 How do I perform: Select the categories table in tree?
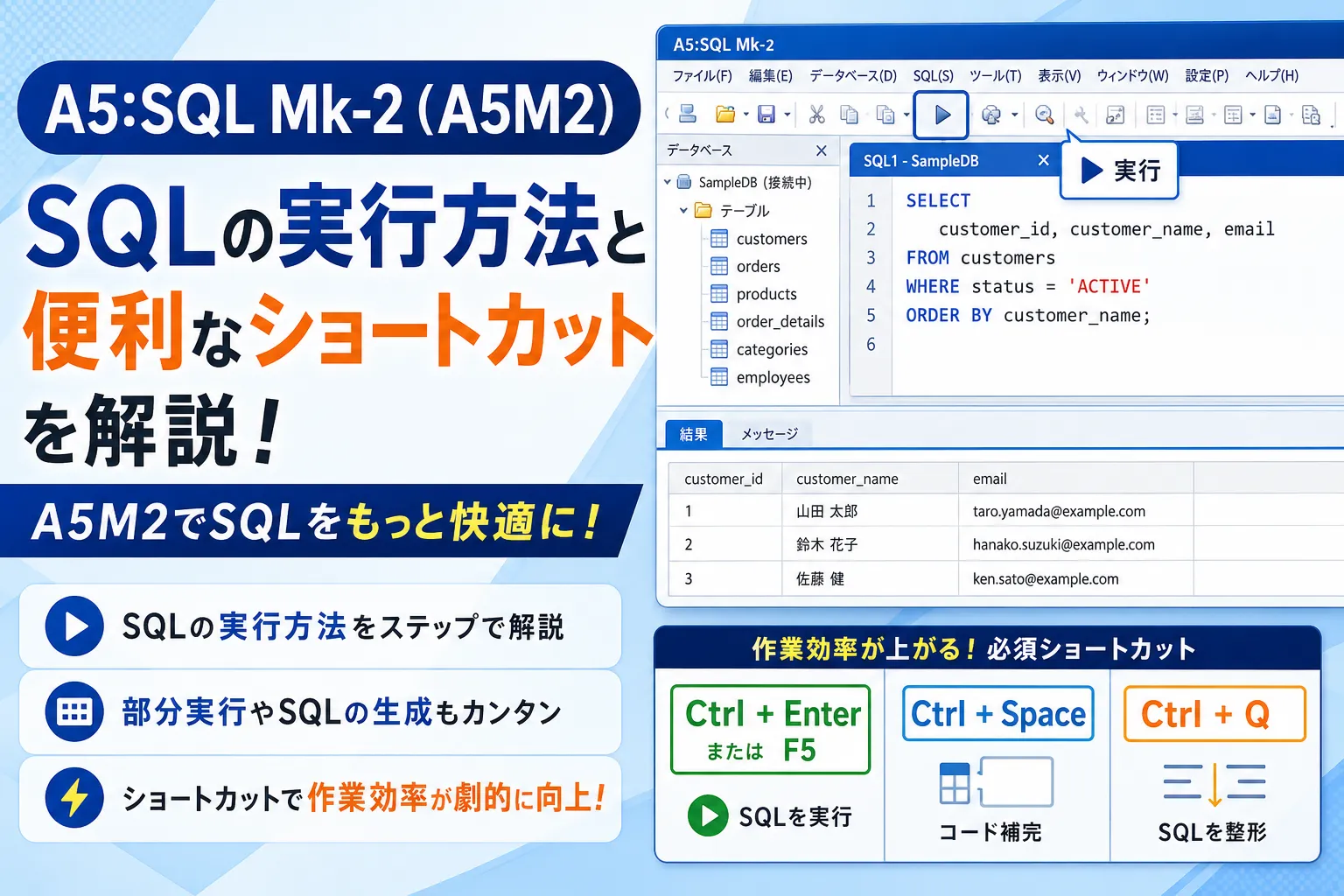[758, 349]
